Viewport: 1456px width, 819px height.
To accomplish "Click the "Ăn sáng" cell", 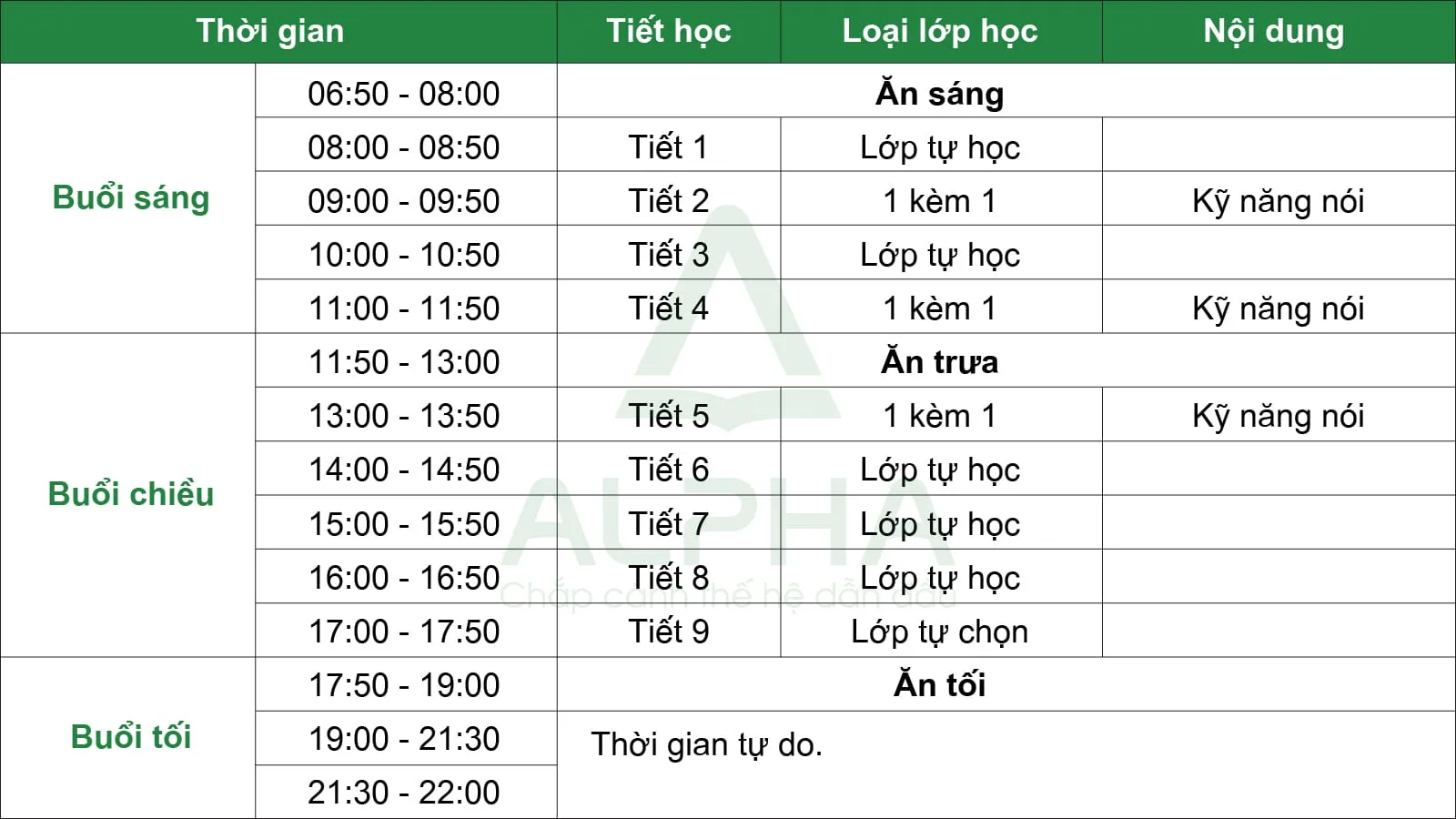I will (x=940, y=93).
